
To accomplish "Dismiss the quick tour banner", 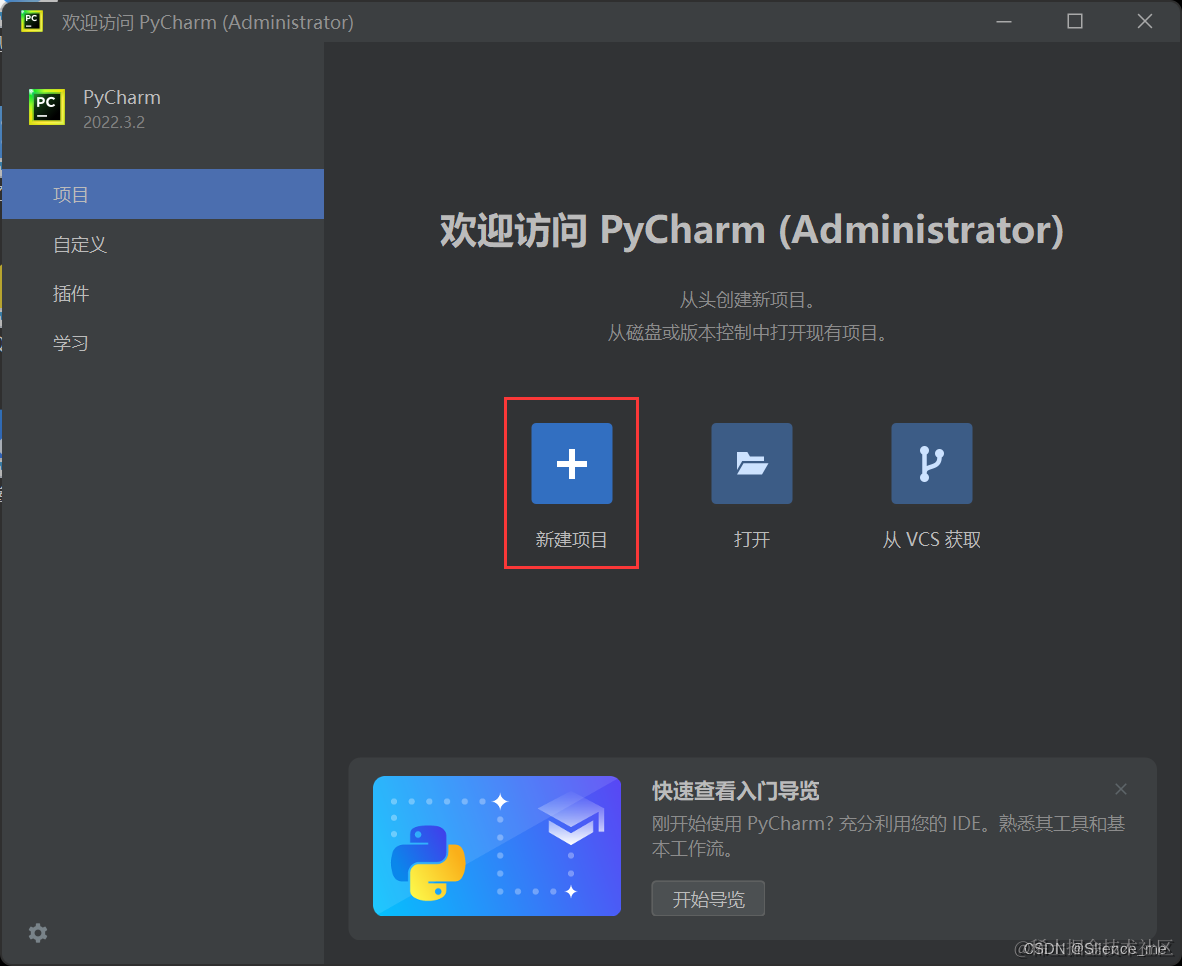I will click(1121, 789).
